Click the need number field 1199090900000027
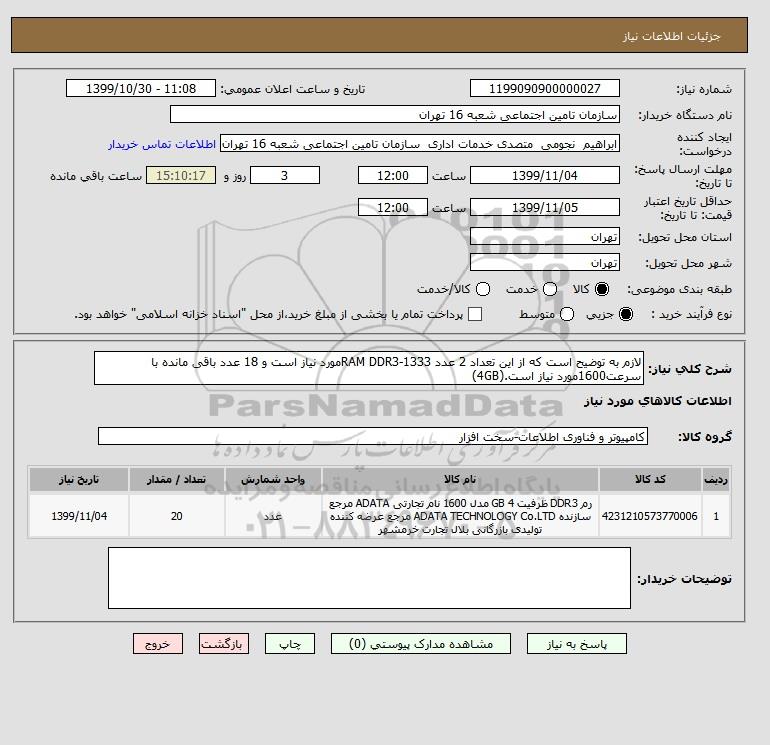 [545, 88]
